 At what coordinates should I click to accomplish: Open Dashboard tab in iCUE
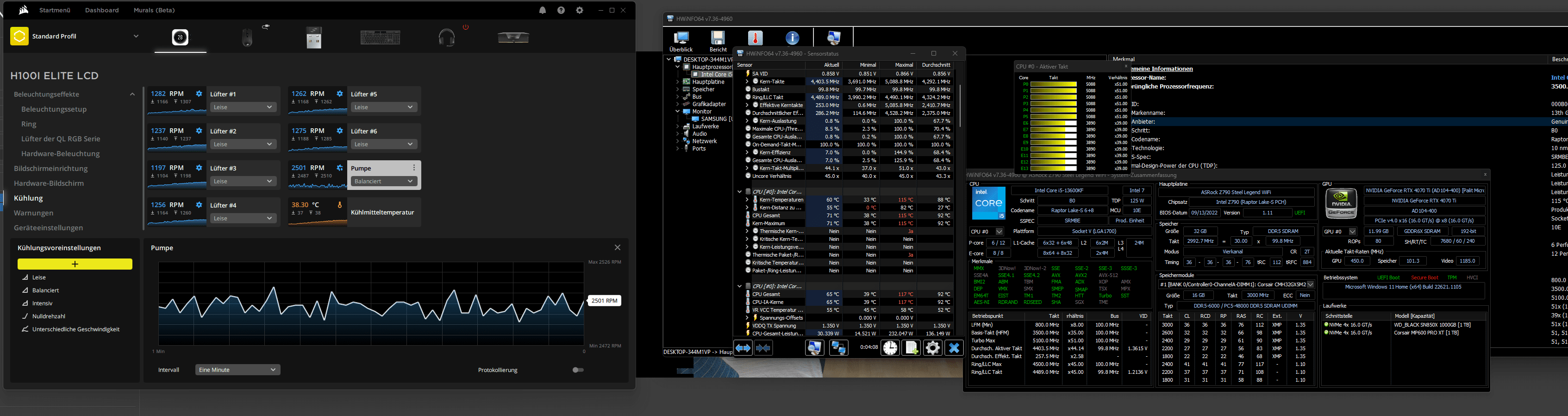pyautogui.click(x=102, y=10)
